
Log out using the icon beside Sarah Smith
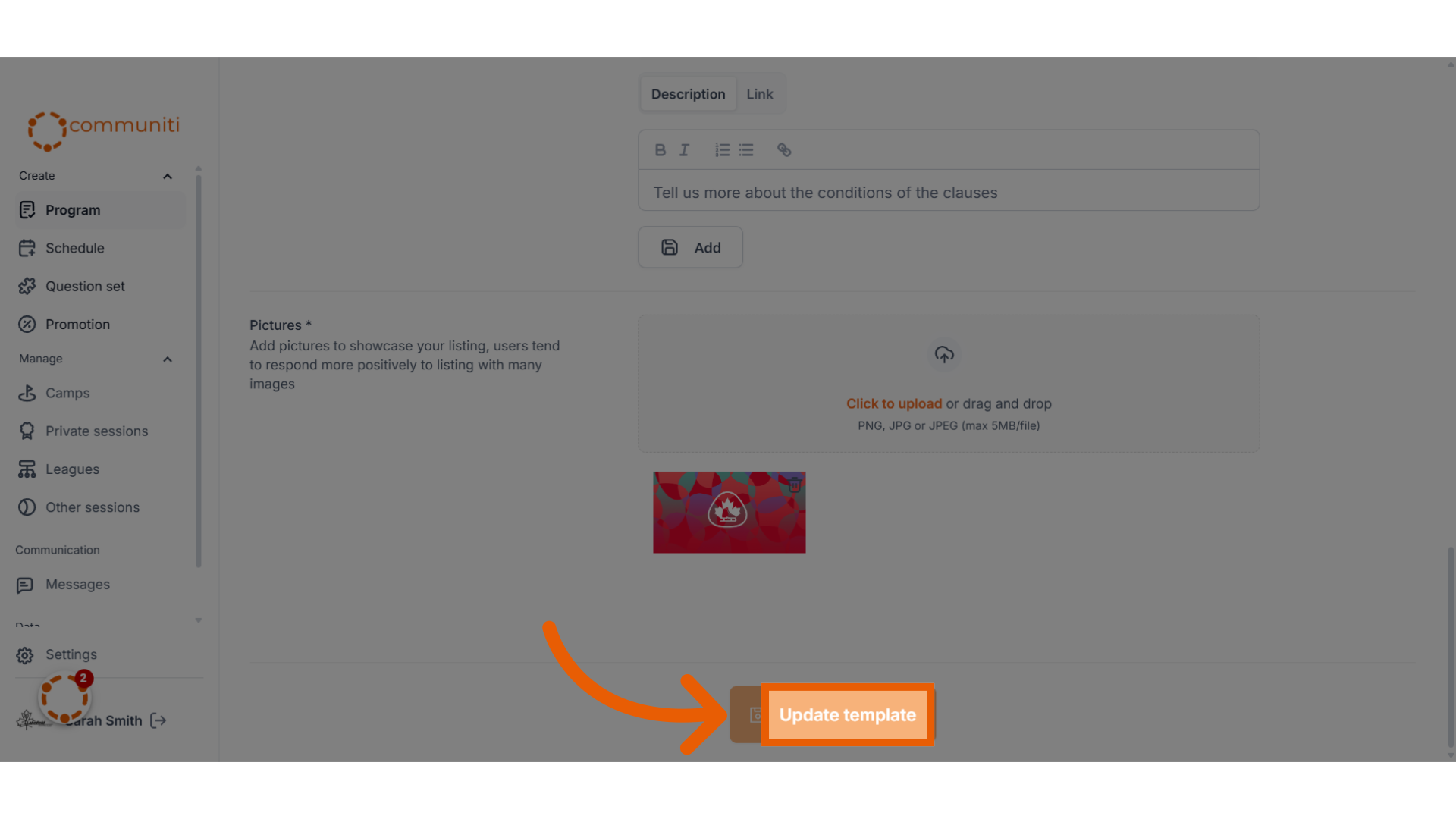click(x=158, y=720)
